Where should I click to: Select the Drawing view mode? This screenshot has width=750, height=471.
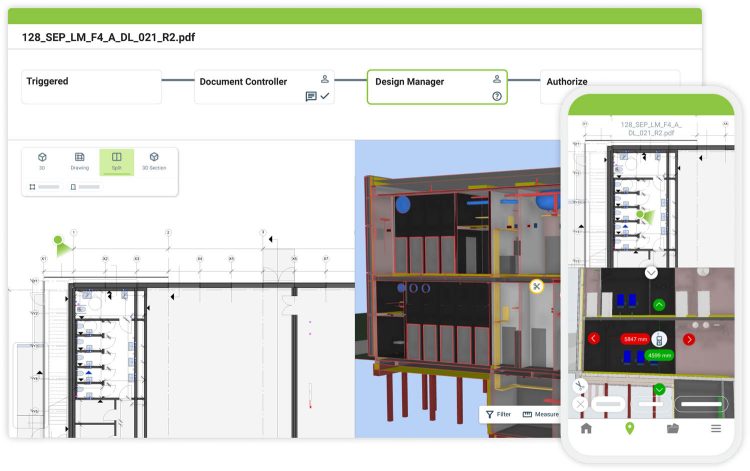click(x=79, y=161)
